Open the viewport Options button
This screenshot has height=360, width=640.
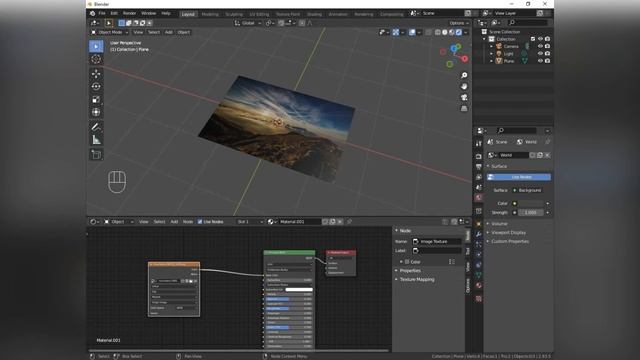(459, 23)
